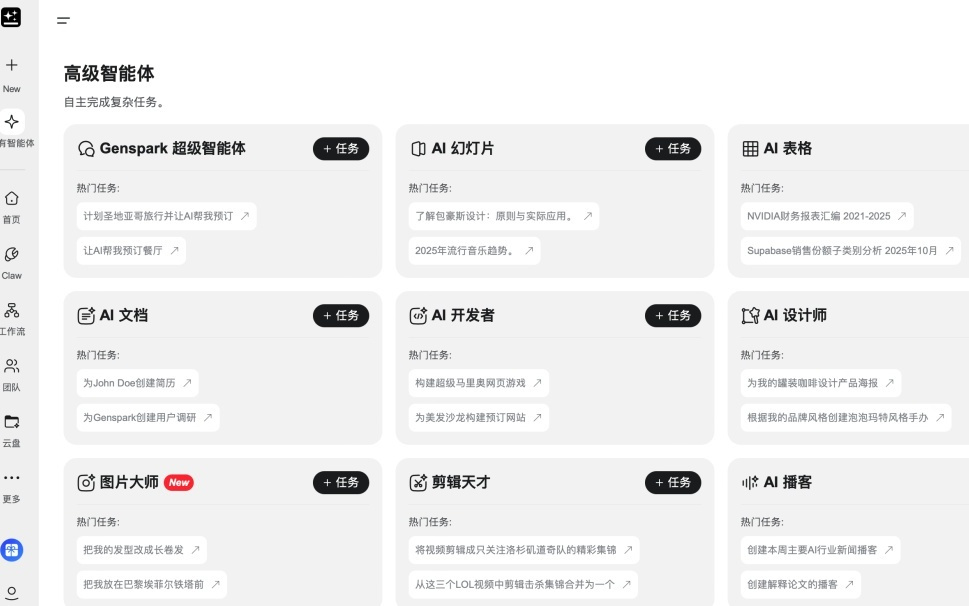The height and width of the screenshot is (606, 969).
Task: Select task 创建解释论文的播客
Action: coord(801,584)
